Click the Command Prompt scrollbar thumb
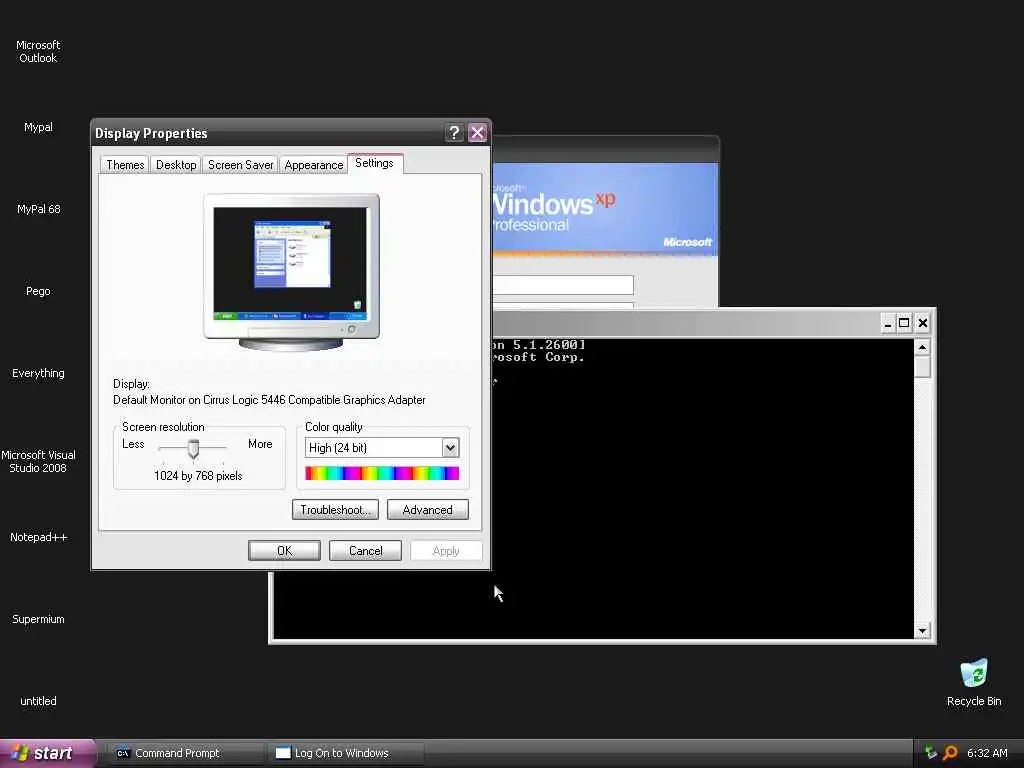This screenshot has height=768, width=1024. tap(922, 367)
